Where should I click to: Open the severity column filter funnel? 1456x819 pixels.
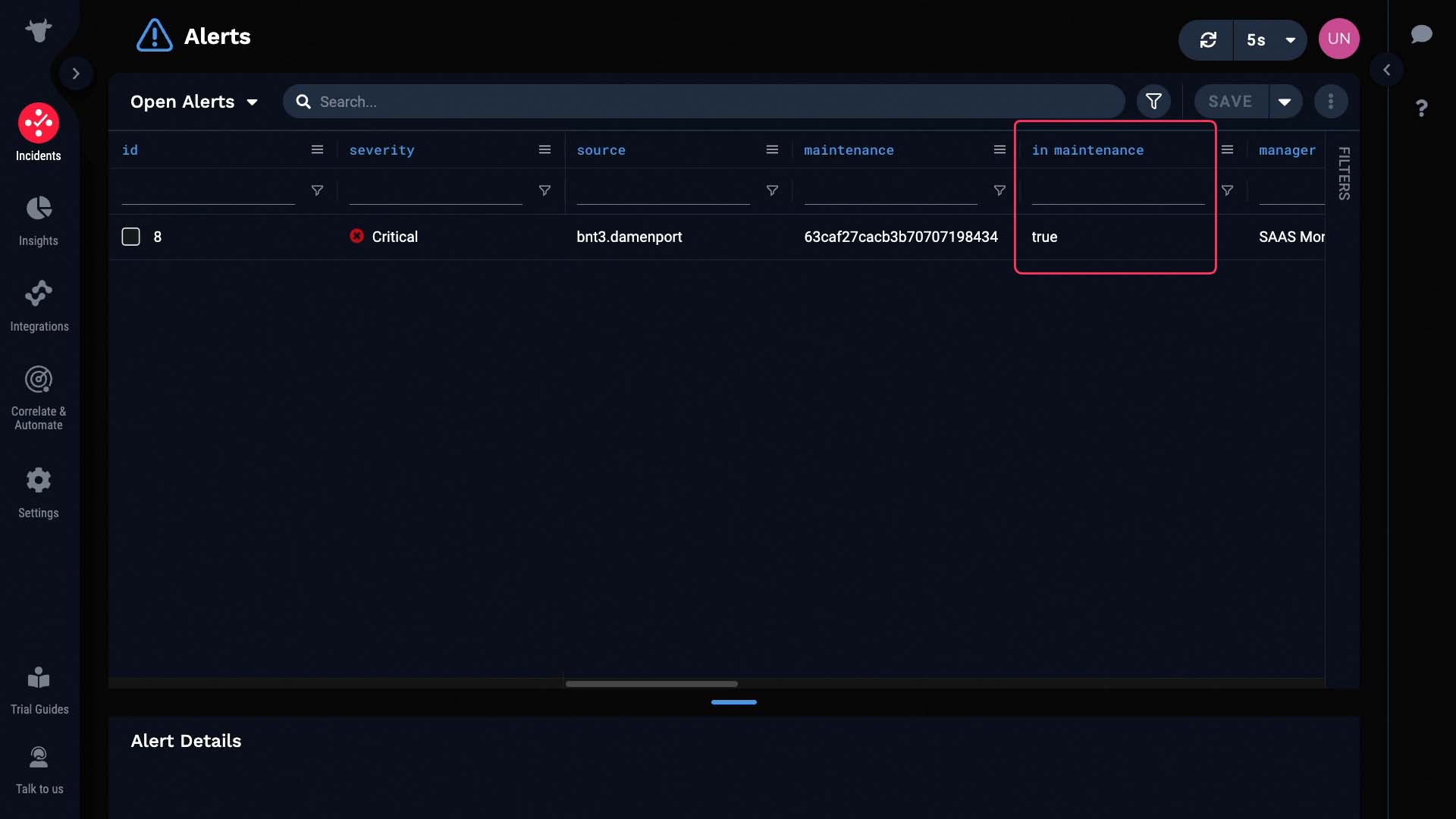pyautogui.click(x=544, y=190)
